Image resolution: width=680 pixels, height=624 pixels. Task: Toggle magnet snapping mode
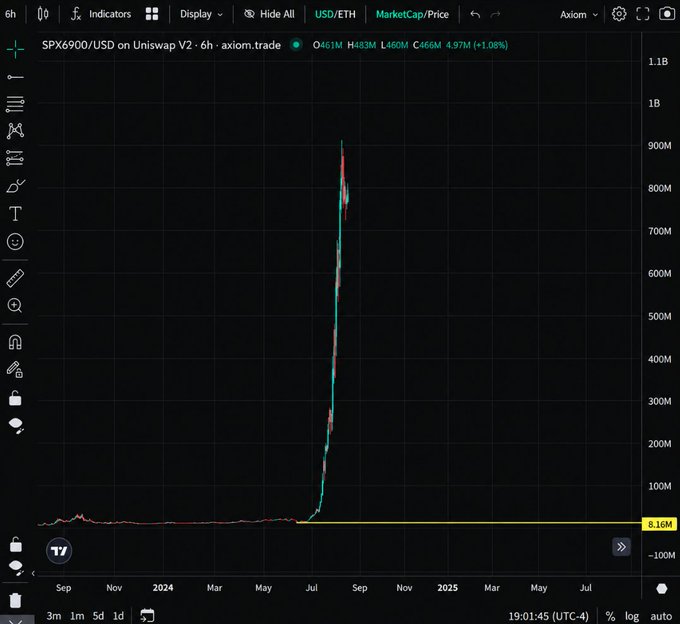pyautogui.click(x=15, y=342)
